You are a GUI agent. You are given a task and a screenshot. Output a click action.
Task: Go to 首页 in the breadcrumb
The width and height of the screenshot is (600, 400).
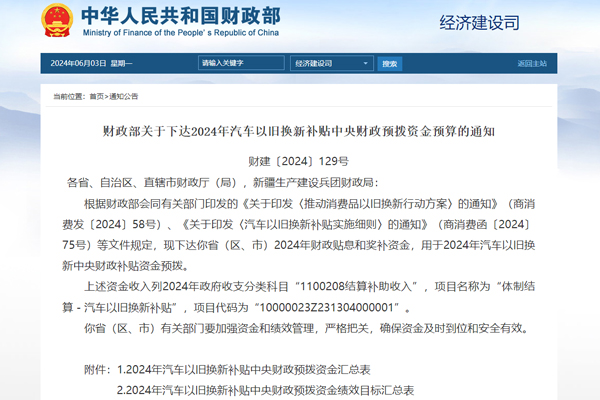[x=95, y=97]
